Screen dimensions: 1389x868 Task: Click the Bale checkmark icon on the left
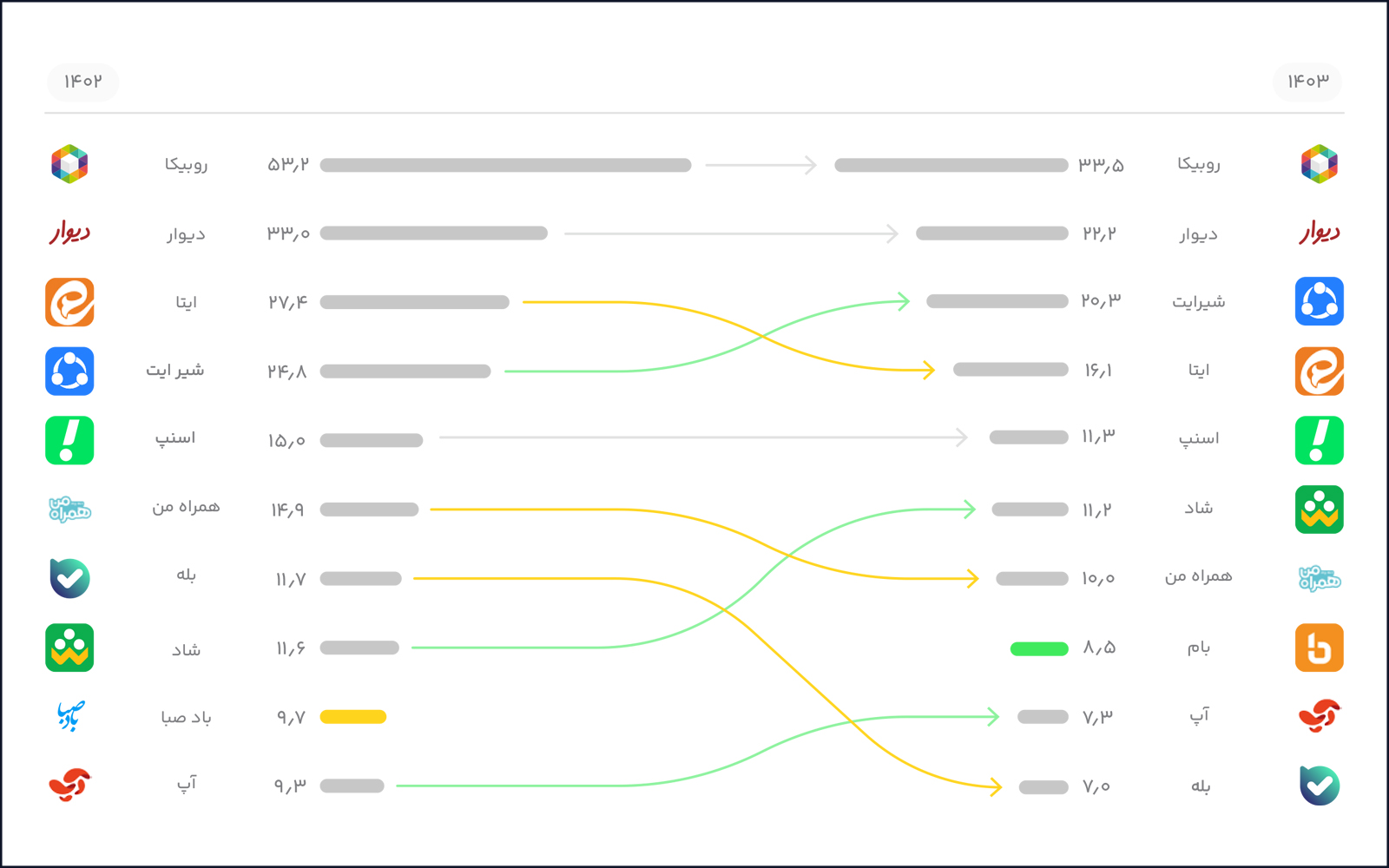pos(69,578)
